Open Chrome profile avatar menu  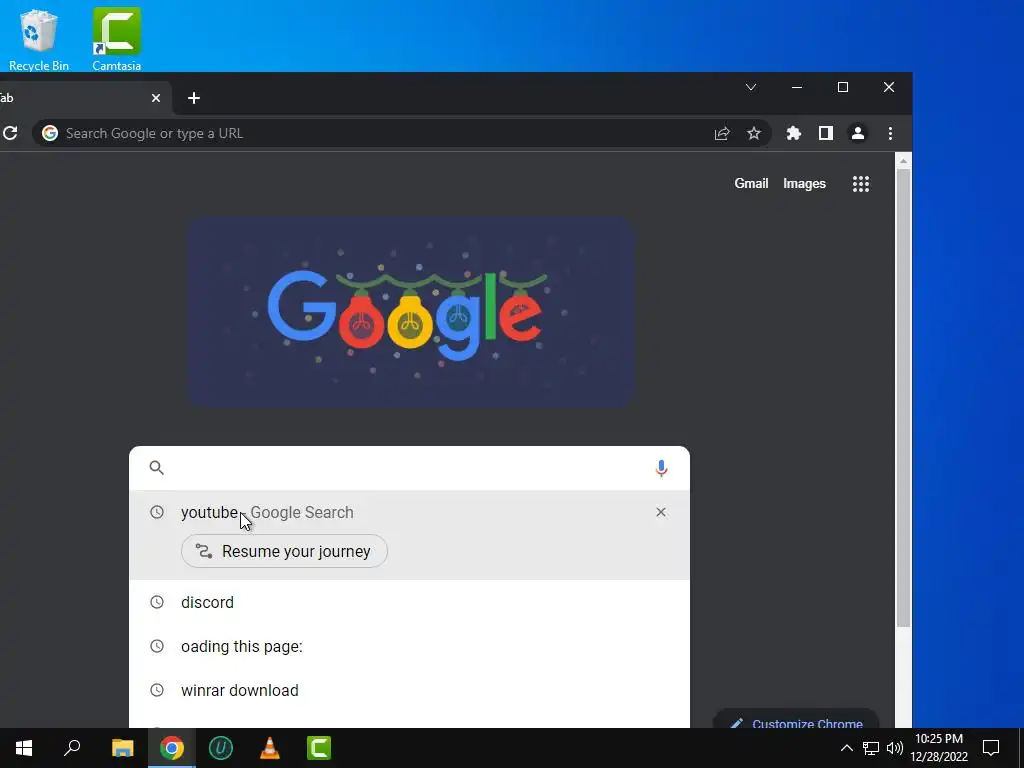coord(857,133)
